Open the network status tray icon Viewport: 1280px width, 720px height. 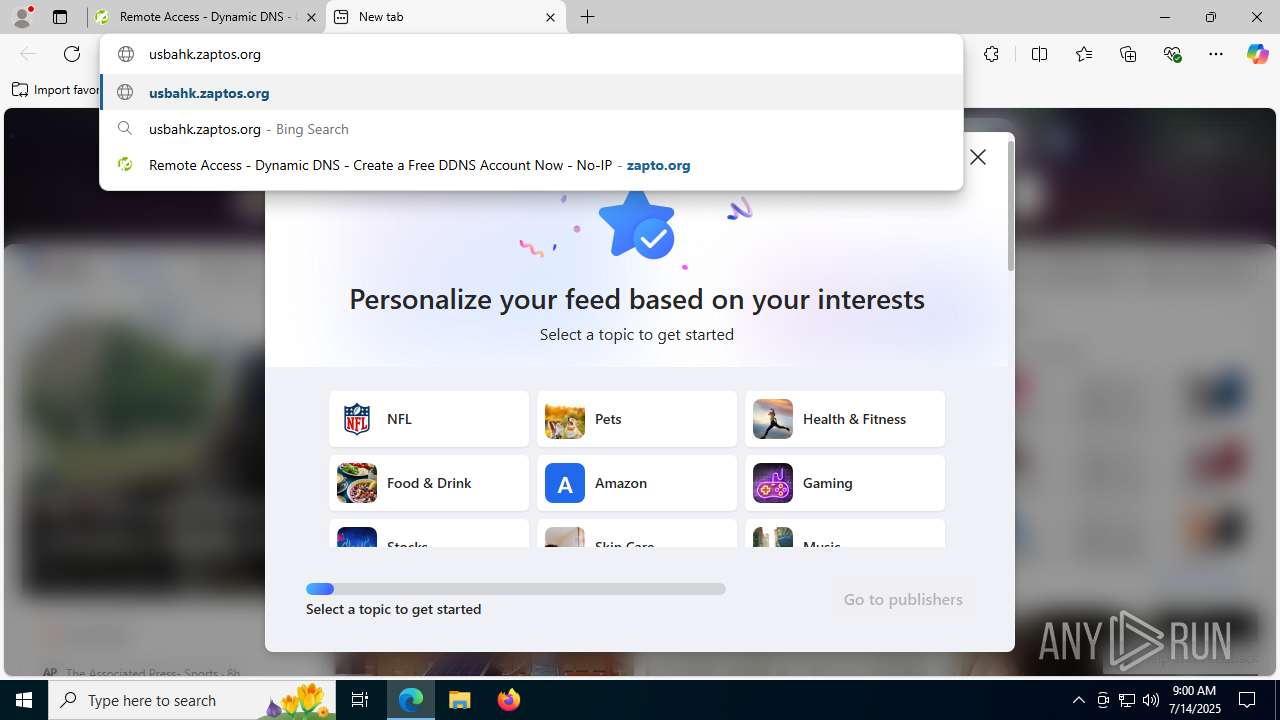coord(1127,700)
